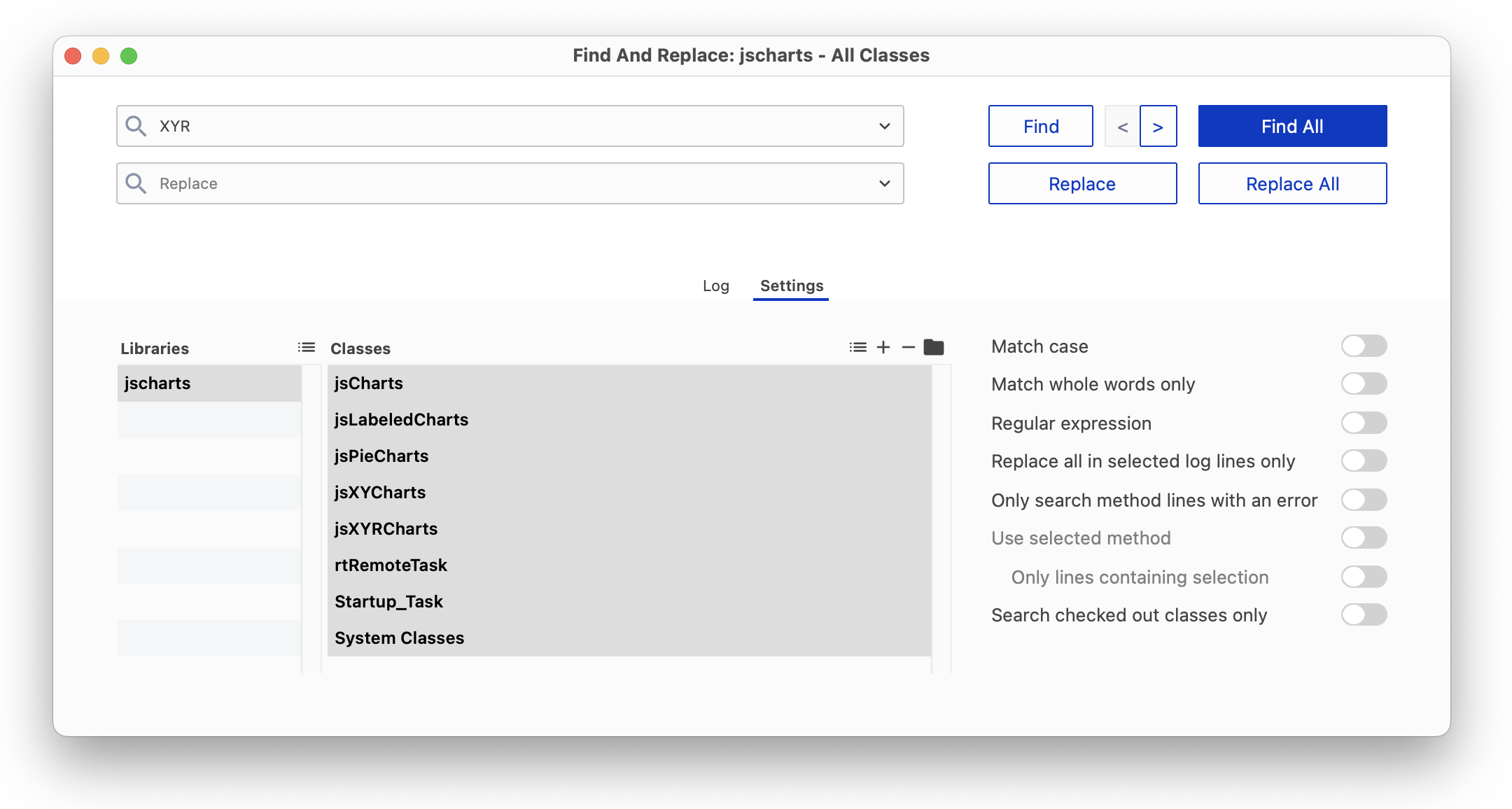Select the jsPieCharts class
Screen dimensions: 1512x809
[x=629, y=456]
